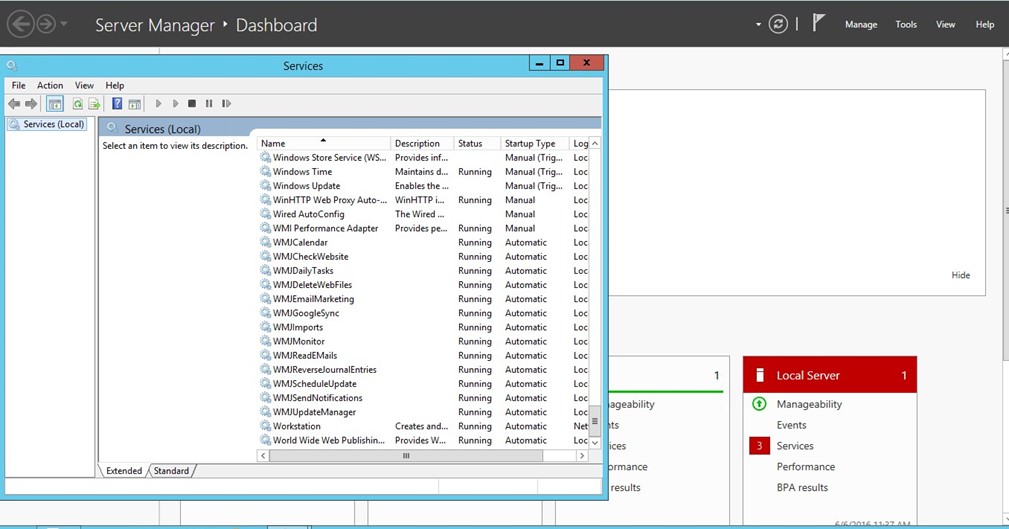Select gear icon of WMJCalendar service
This screenshot has width=1009, height=529.
[265, 242]
